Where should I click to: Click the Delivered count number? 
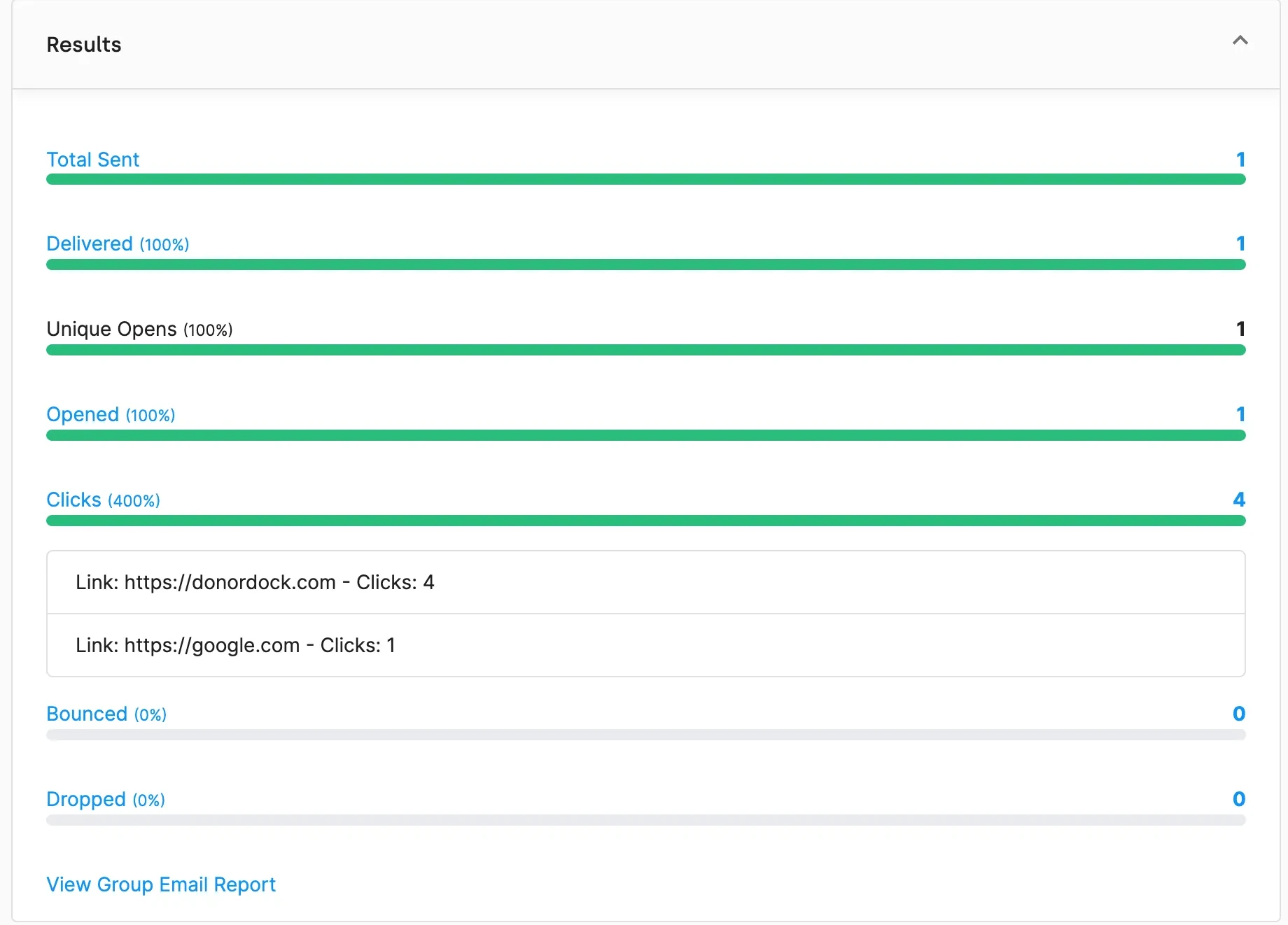click(x=1240, y=243)
